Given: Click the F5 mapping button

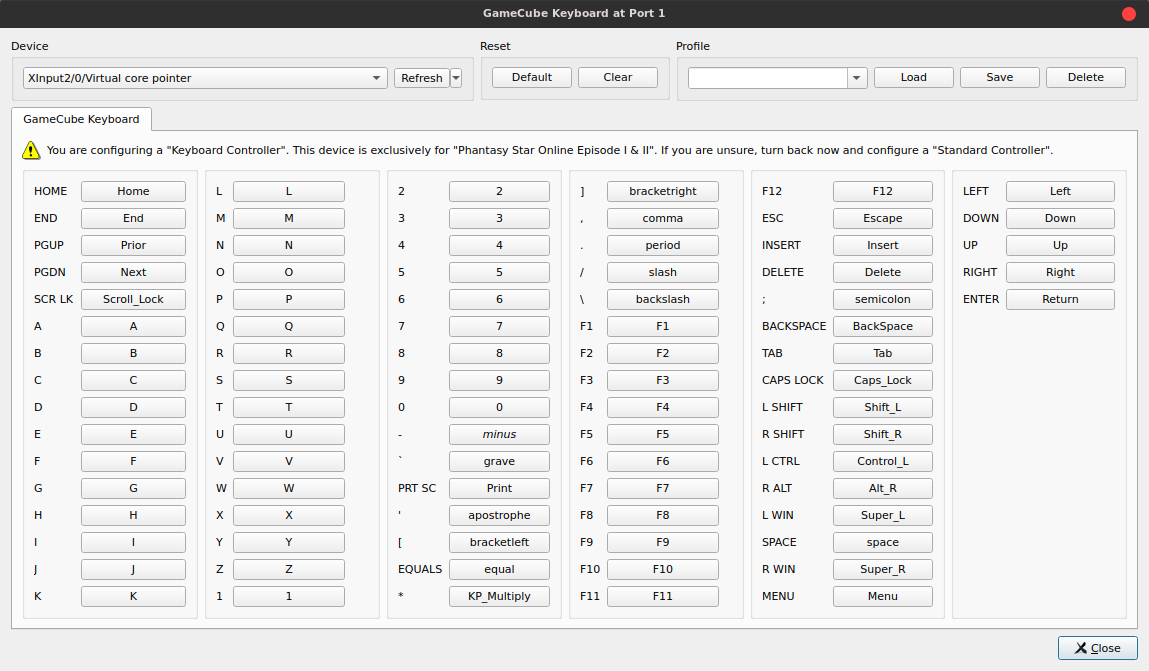Looking at the screenshot, I should click(x=662, y=434).
